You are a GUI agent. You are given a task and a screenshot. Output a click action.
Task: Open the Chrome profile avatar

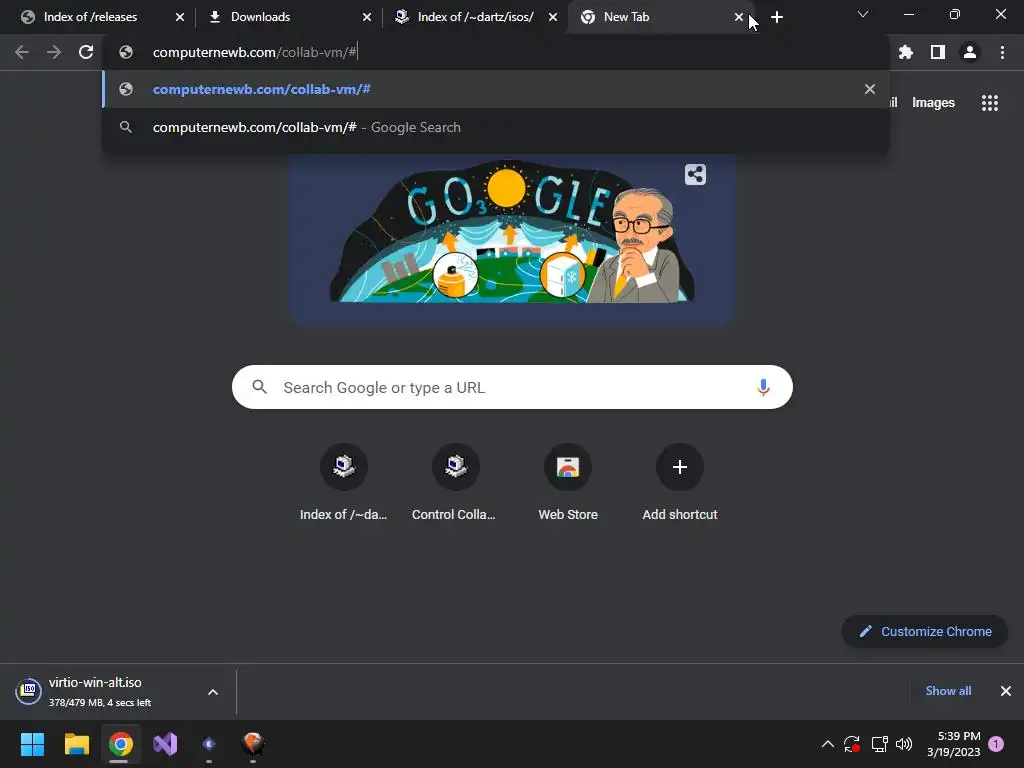pos(970,52)
